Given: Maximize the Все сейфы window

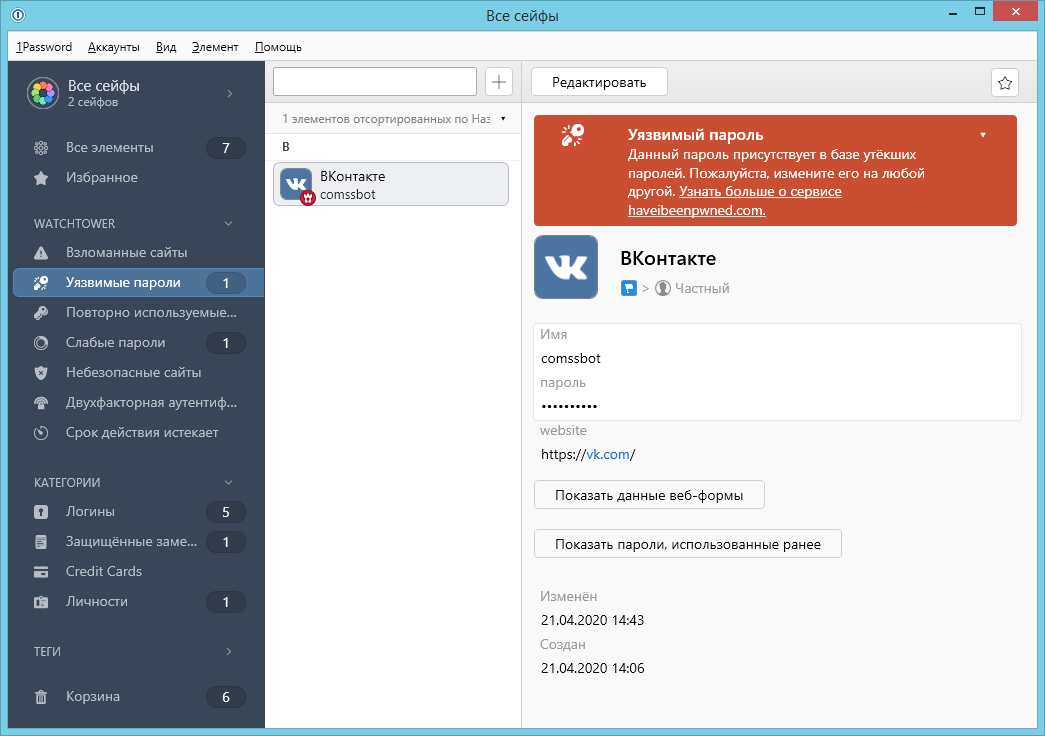Looking at the screenshot, I should click(980, 11).
